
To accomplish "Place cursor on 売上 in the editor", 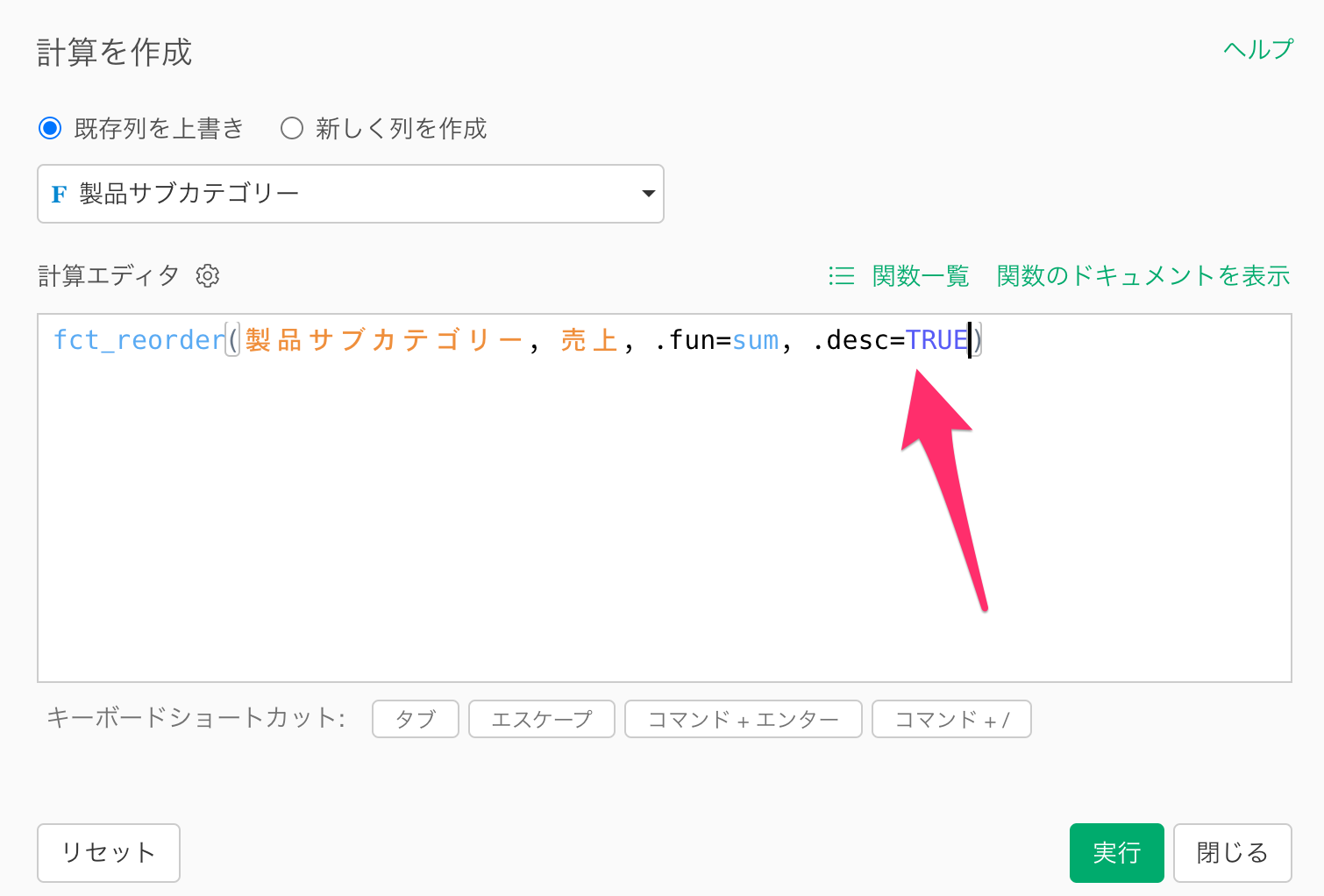I will pos(589,340).
